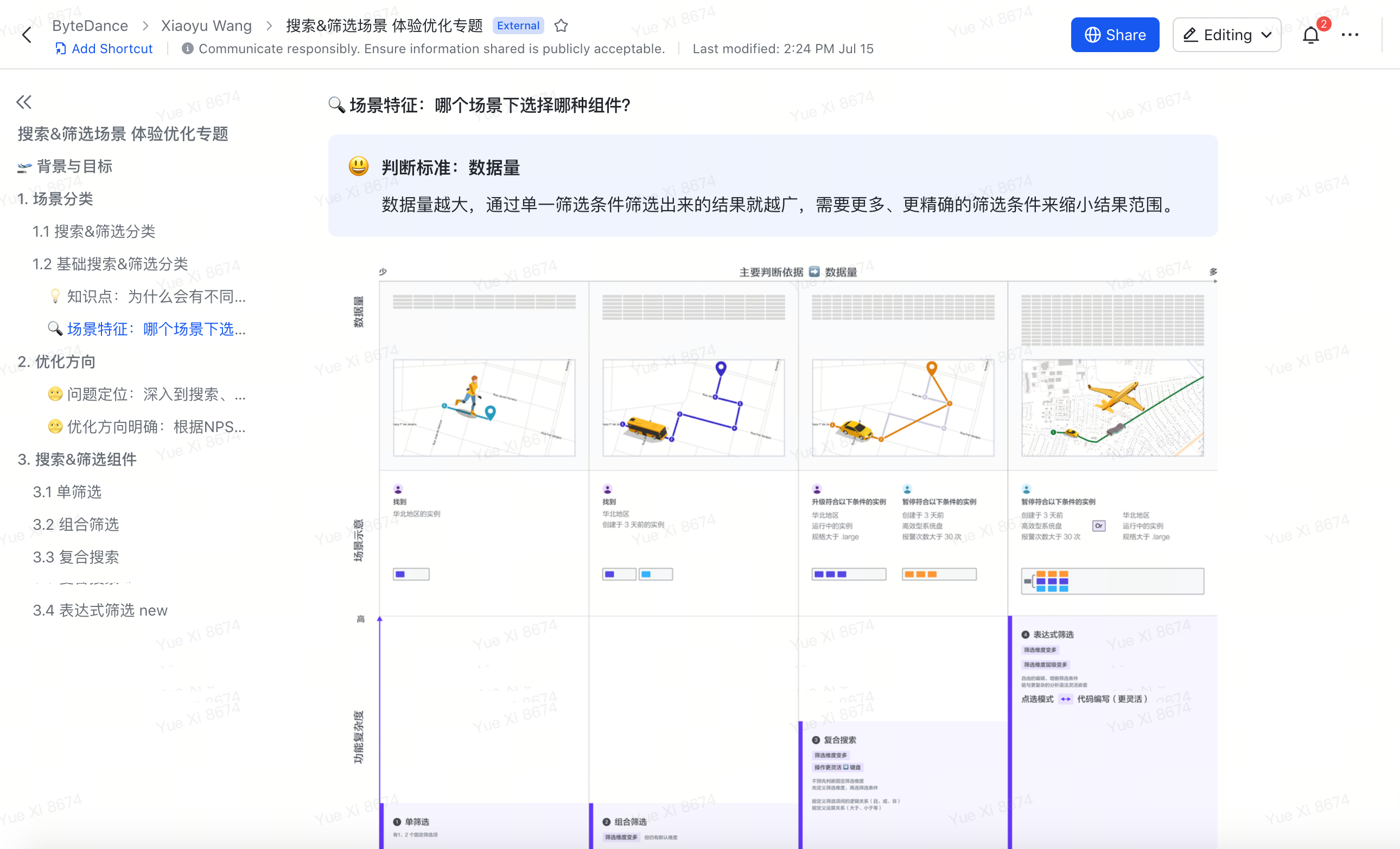Collapse the outline sidebar panel
This screenshot has height=849, width=1400.
pos(24,102)
